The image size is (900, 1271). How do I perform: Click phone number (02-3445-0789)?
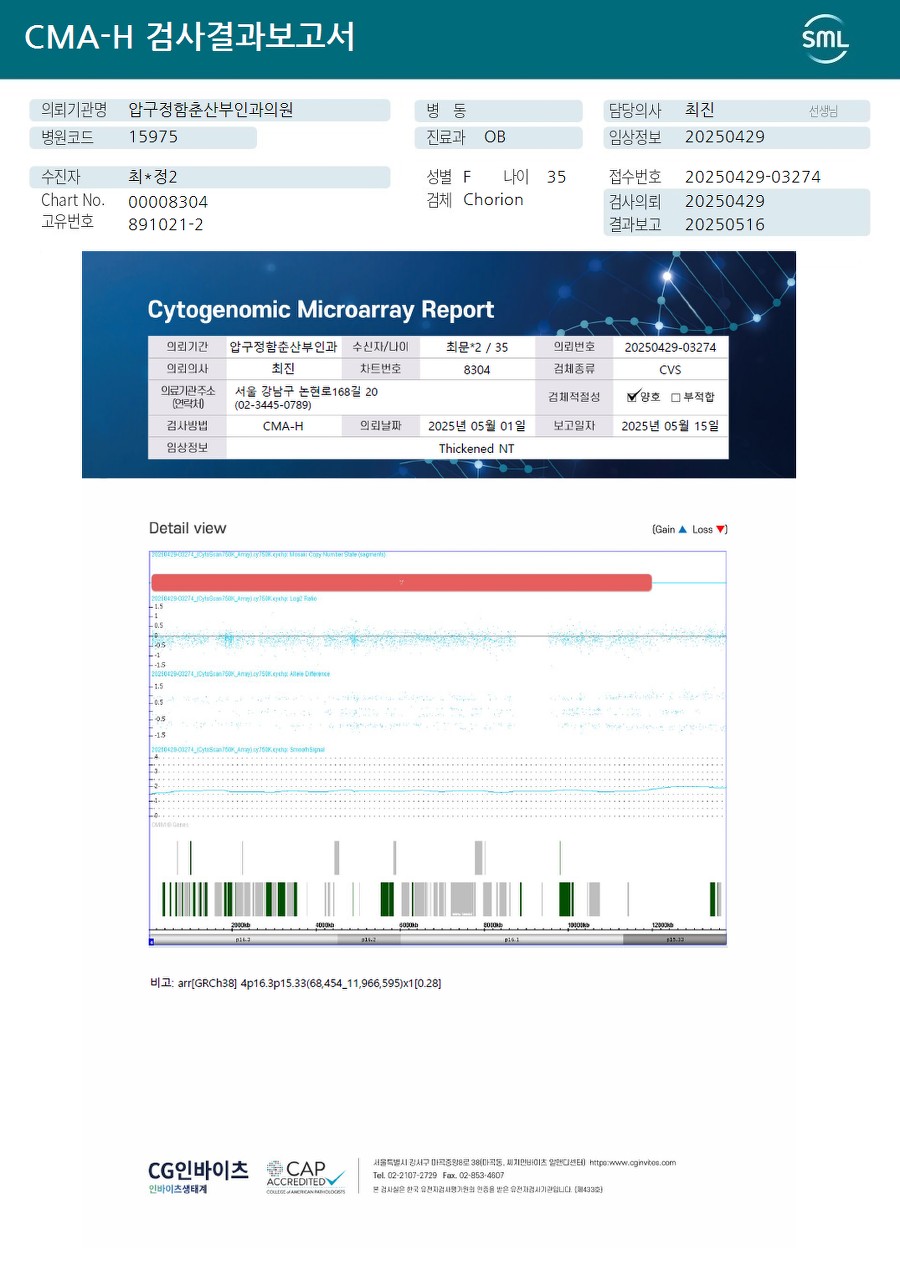(273, 405)
